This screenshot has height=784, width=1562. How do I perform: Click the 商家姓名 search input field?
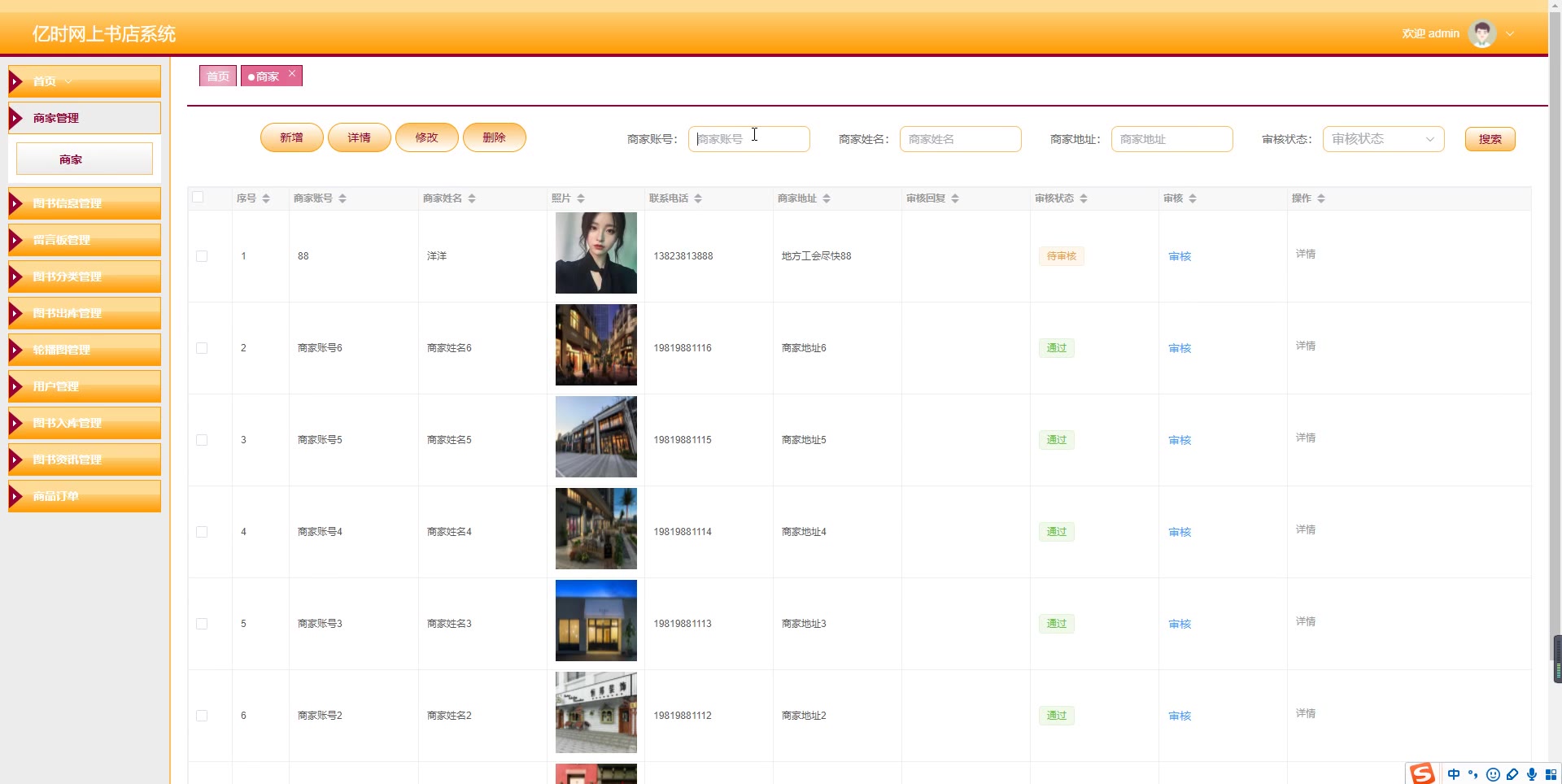coord(960,139)
